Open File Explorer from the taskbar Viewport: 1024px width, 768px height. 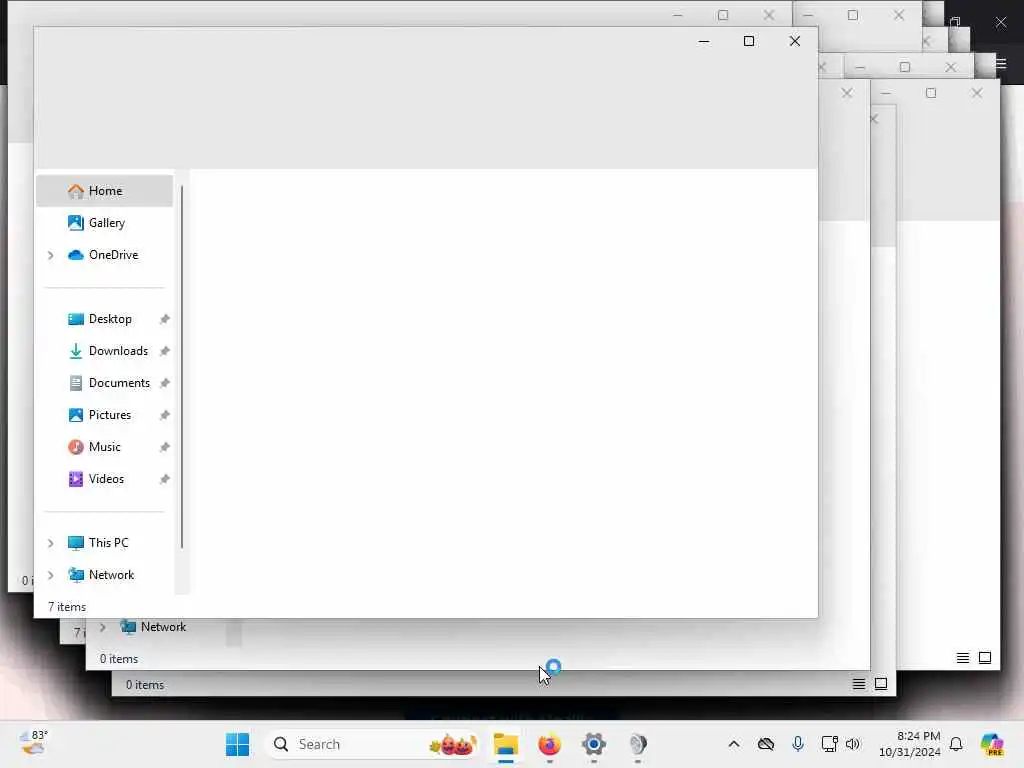point(505,744)
